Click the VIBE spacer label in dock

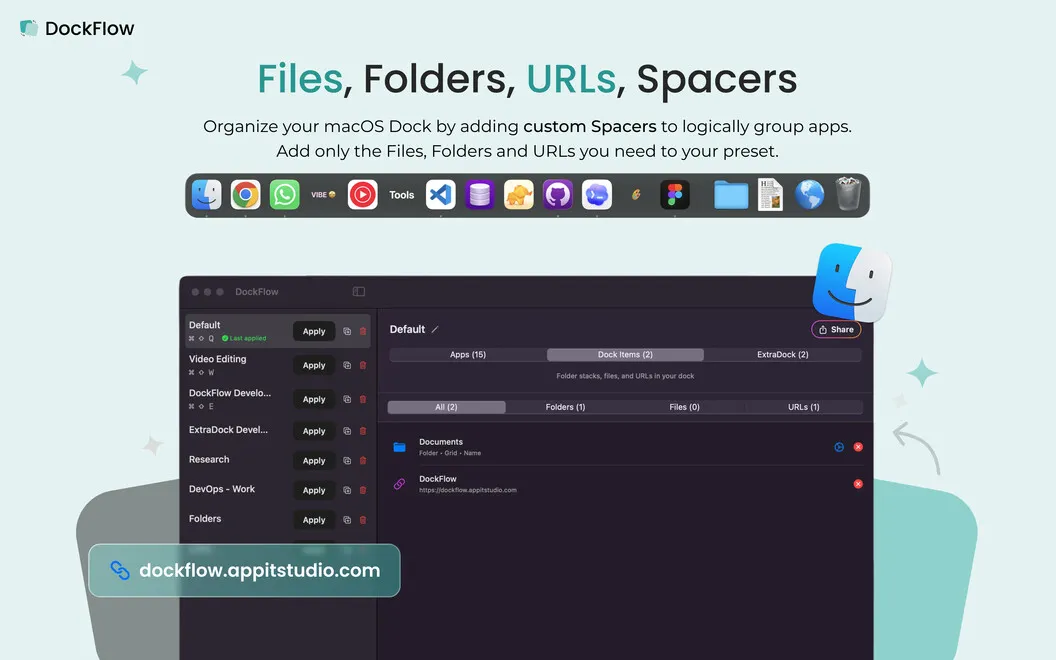(x=323, y=195)
